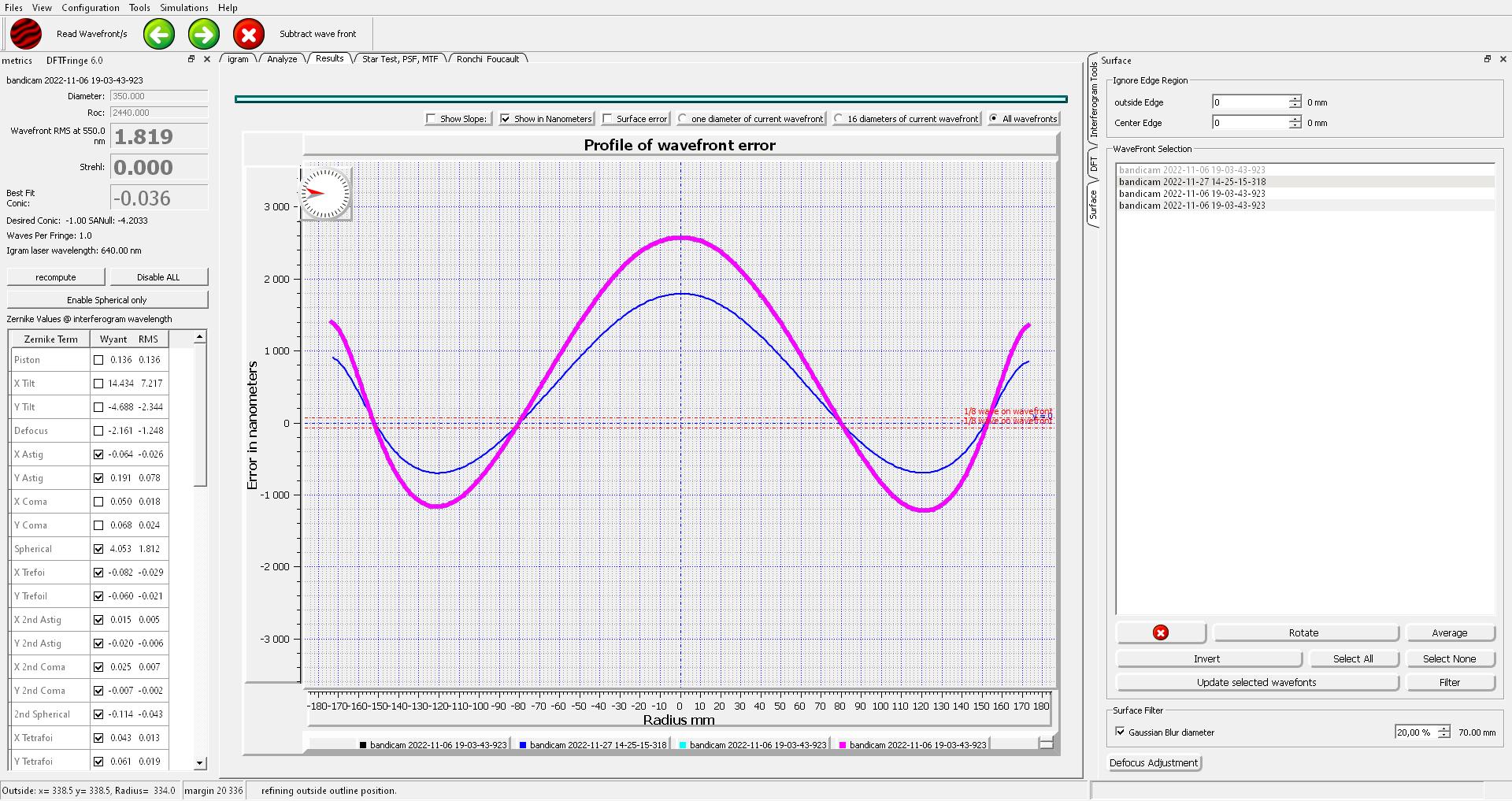Open the Simulations menu
Image resolution: width=1512 pixels, height=801 pixels.
(183, 7)
